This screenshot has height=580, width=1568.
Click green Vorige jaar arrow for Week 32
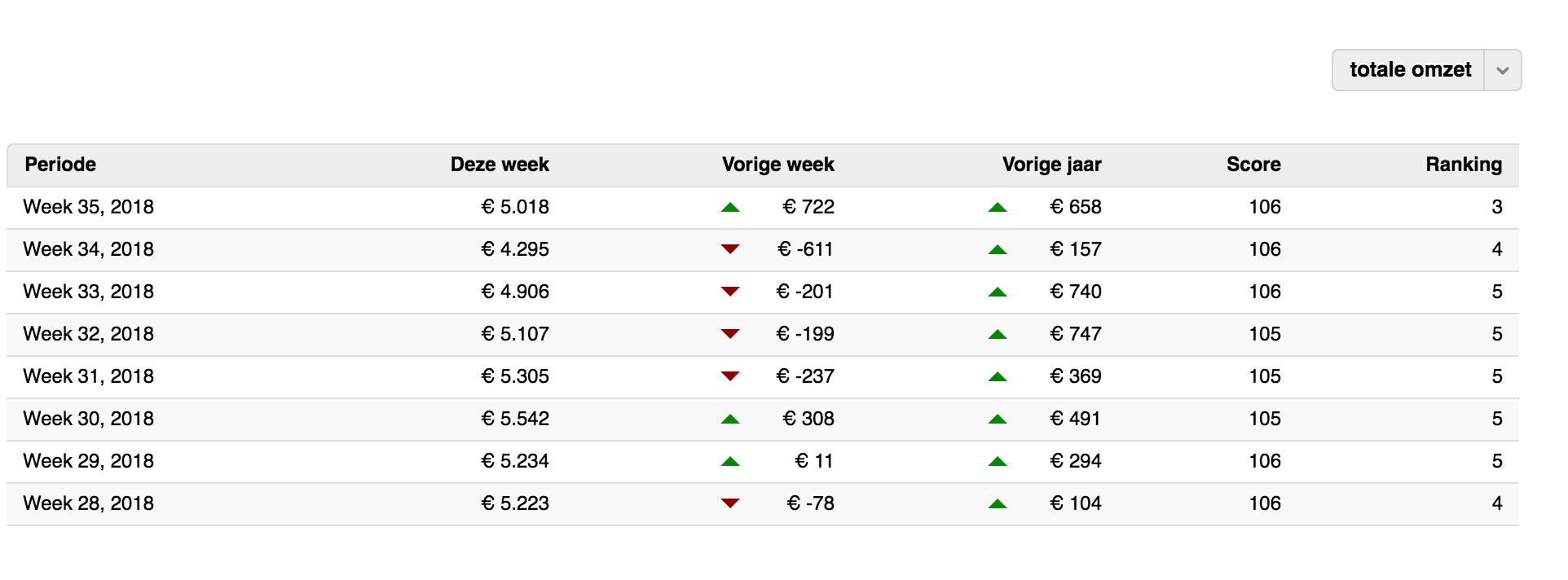998,335
